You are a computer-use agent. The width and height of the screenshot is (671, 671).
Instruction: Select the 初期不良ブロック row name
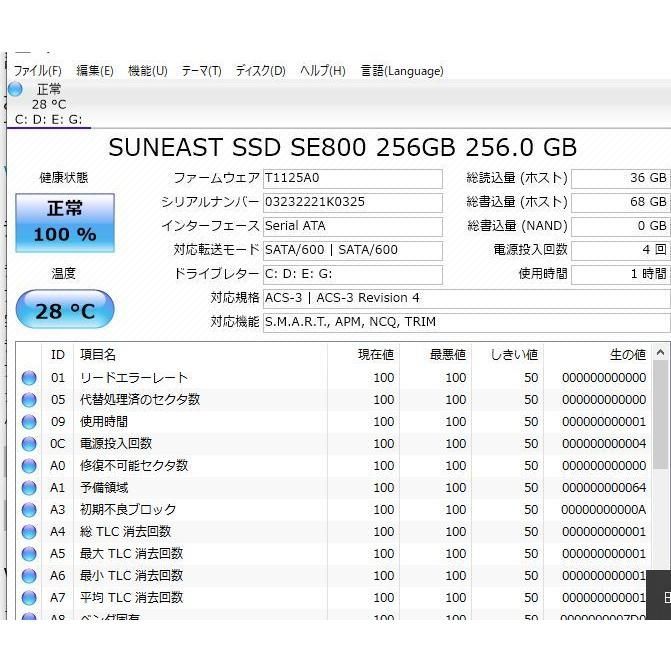(128, 510)
